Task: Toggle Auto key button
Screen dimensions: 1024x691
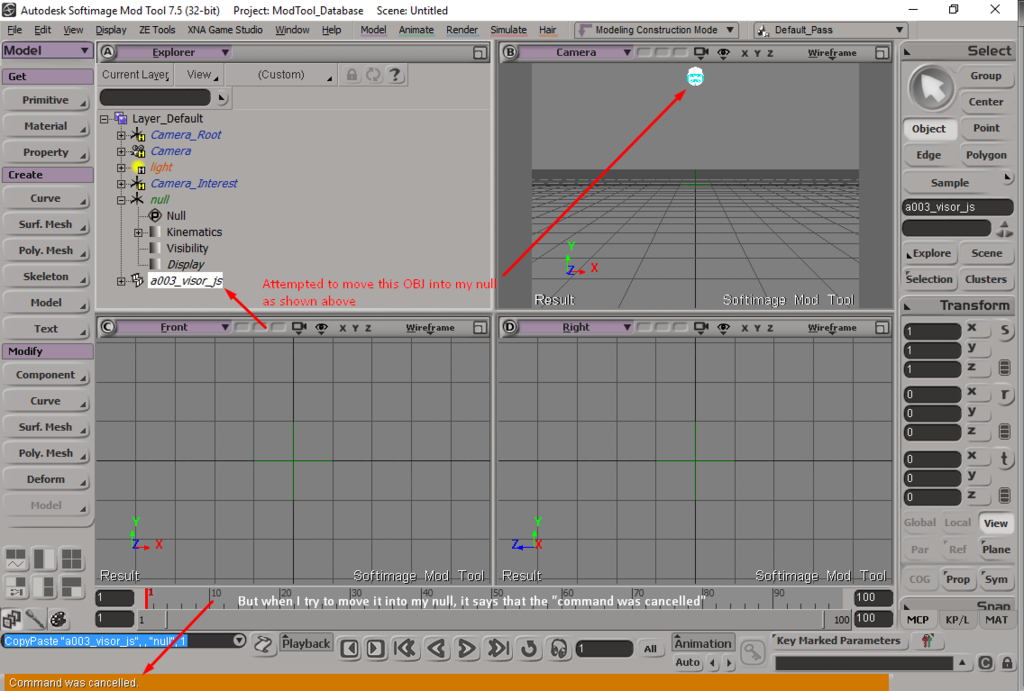Action: click(687, 662)
